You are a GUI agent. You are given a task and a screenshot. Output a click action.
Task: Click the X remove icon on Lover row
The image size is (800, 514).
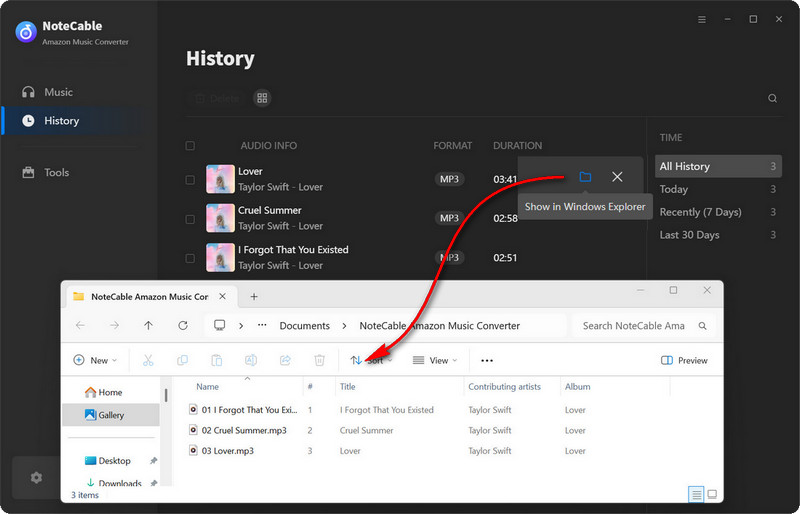[617, 177]
